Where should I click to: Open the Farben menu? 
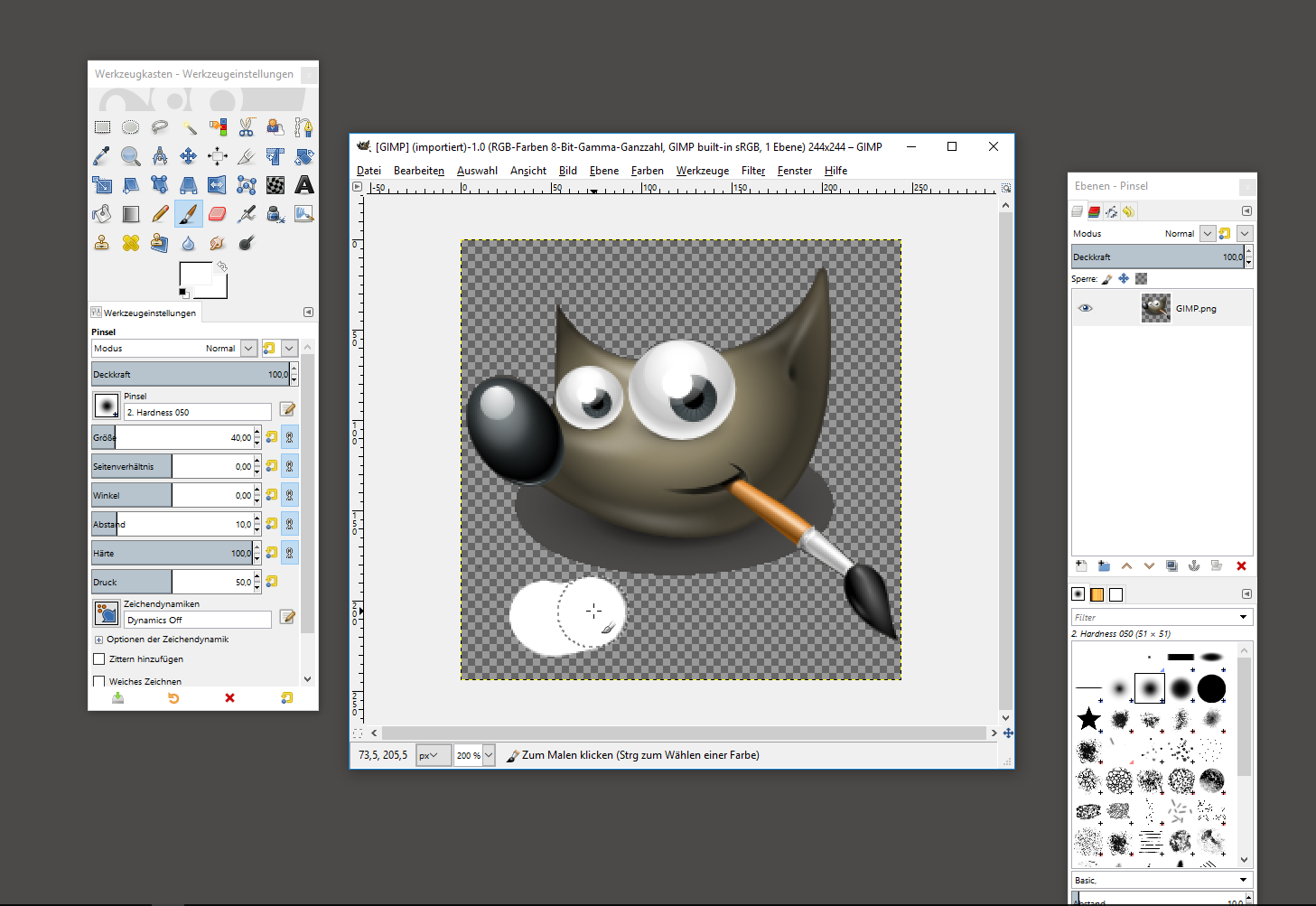pyautogui.click(x=647, y=171)
